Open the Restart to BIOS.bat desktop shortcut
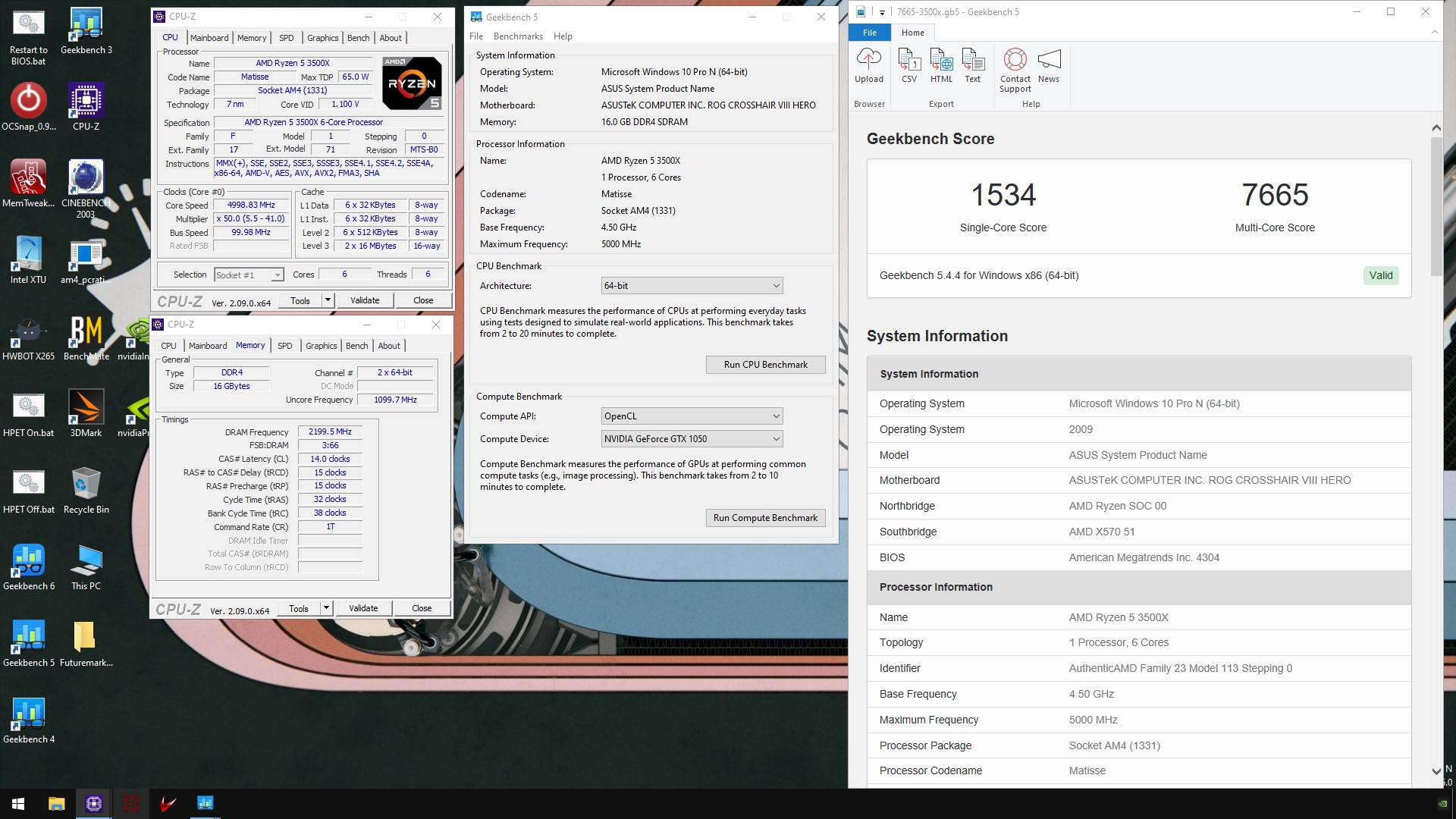Screen dimensions: 1456x819 point(29,36)
